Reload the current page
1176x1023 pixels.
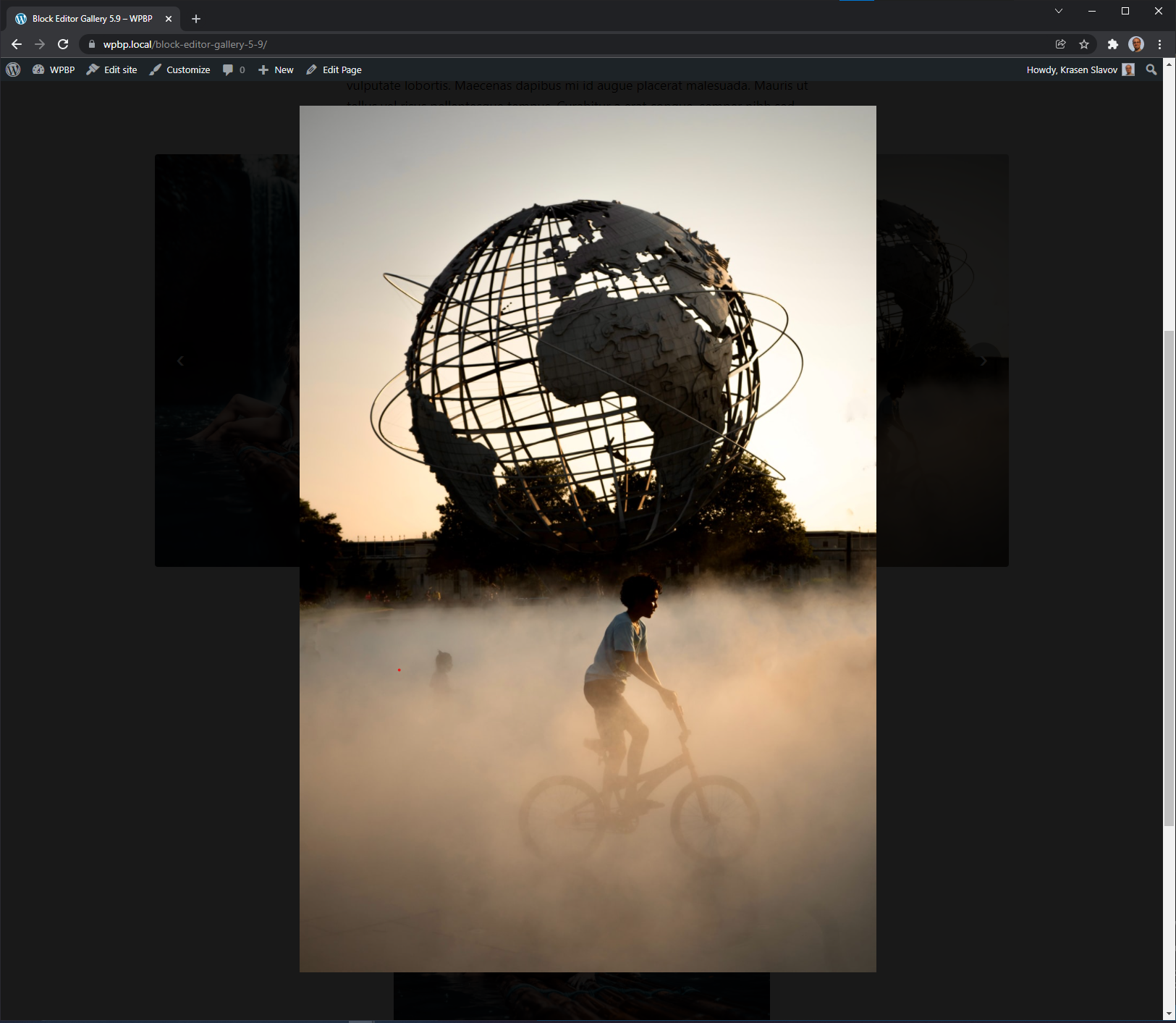(x=63, y=44)
